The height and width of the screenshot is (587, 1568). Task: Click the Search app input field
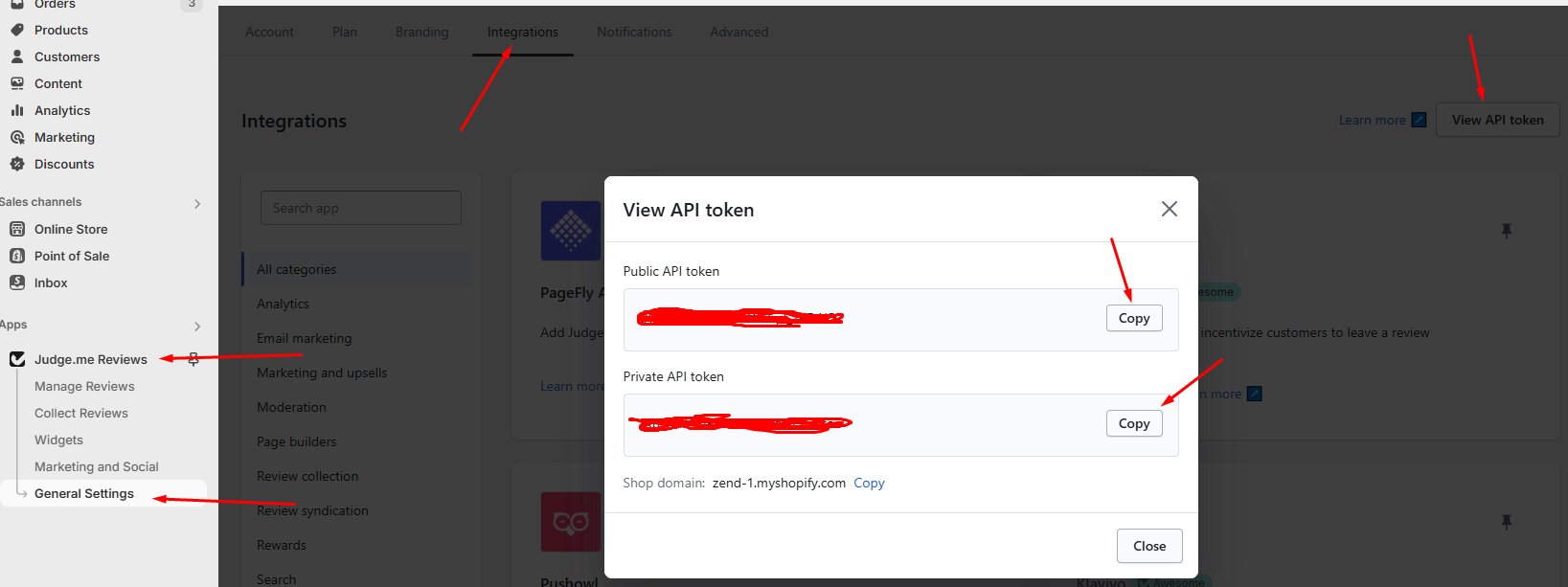pos(361,208)
